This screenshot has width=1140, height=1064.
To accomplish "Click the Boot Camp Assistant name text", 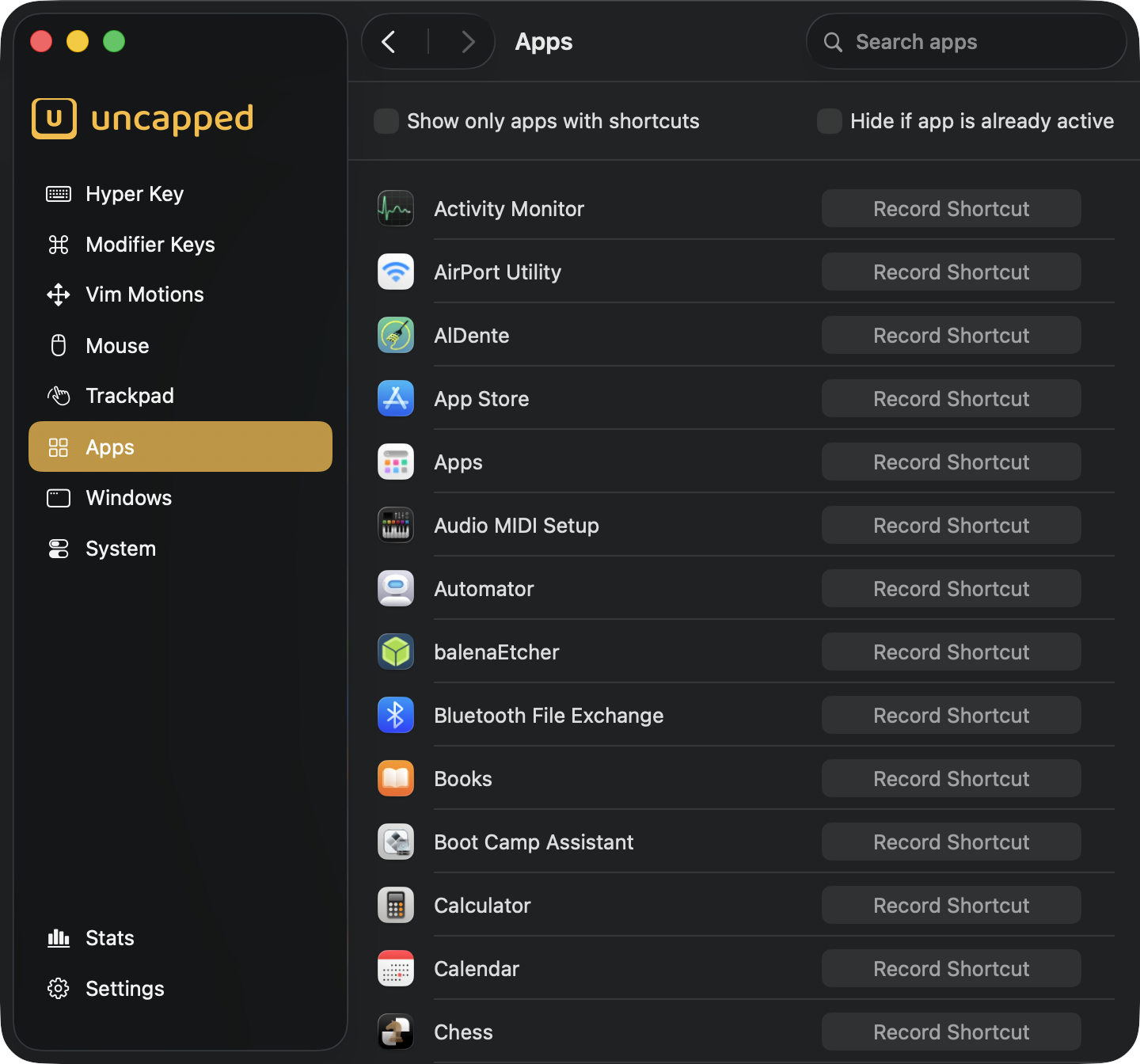I will [x=534, y=842].
